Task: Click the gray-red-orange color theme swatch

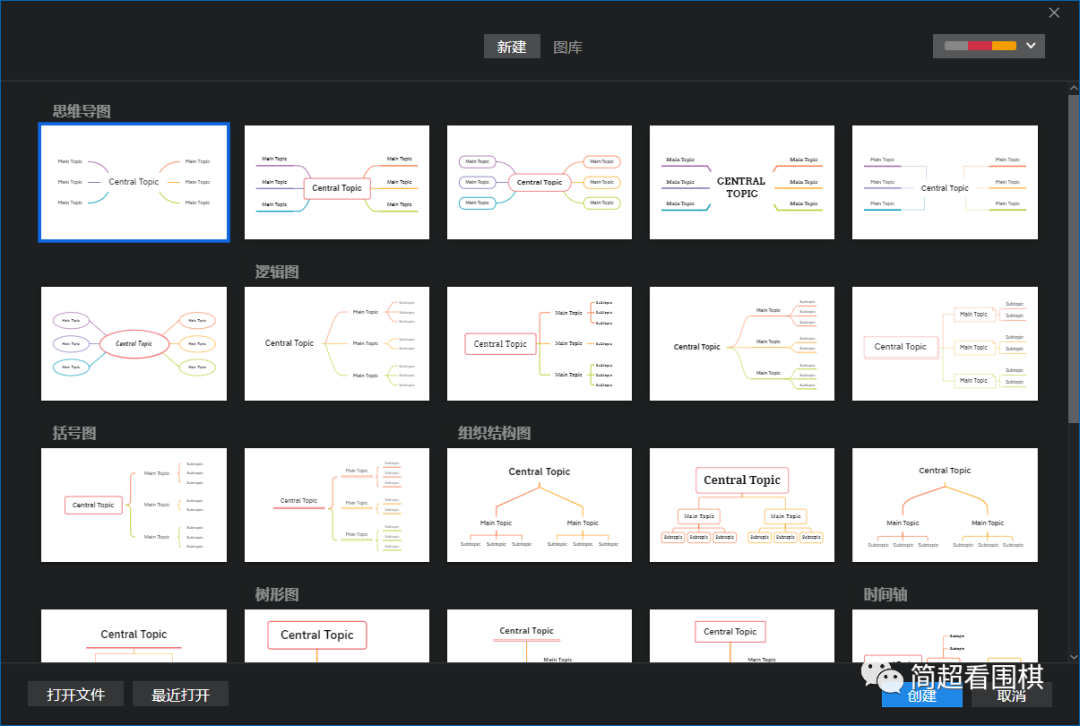Action: tap(980, 45)
